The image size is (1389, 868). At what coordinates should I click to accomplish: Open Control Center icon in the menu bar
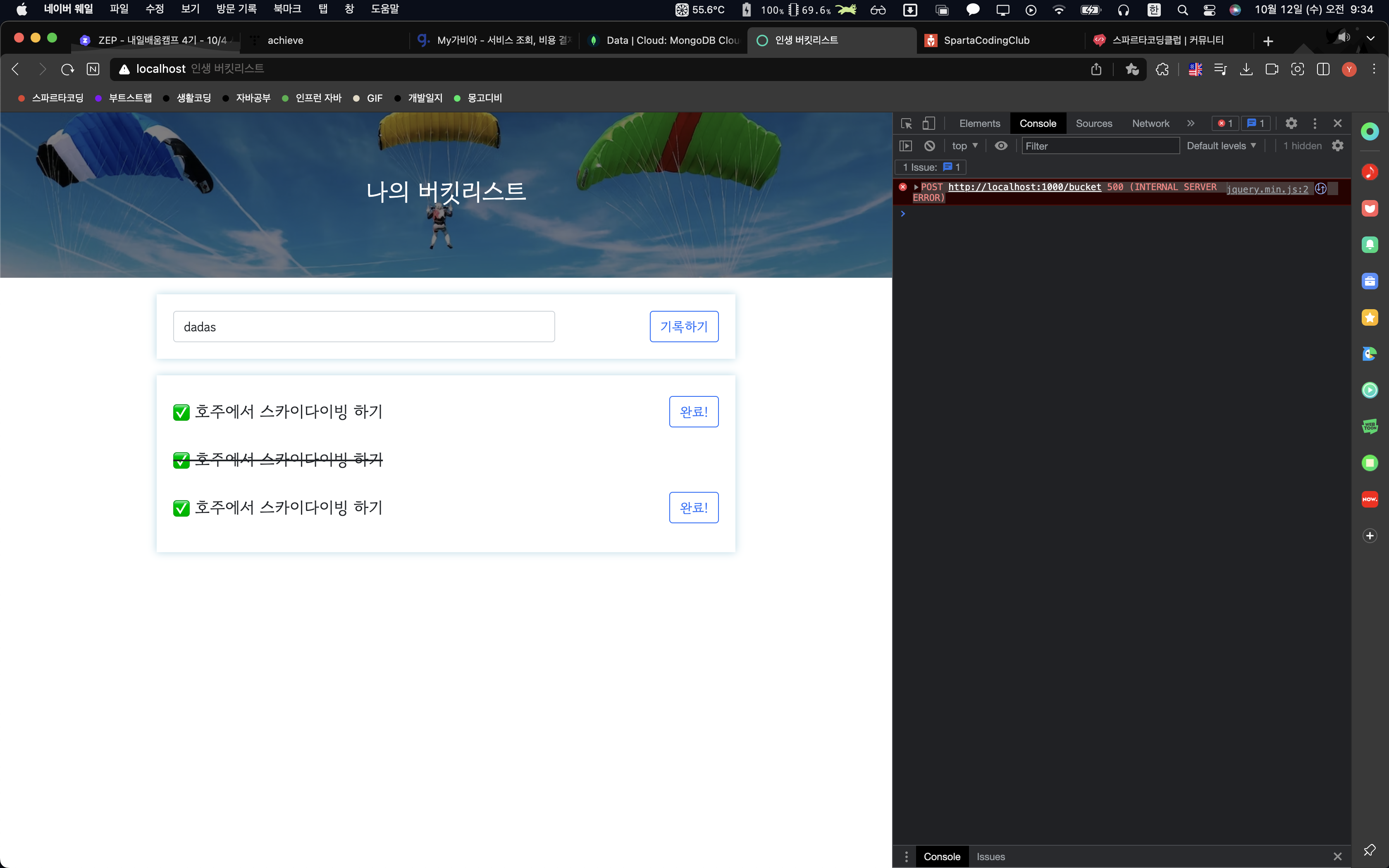[1209, 10]
